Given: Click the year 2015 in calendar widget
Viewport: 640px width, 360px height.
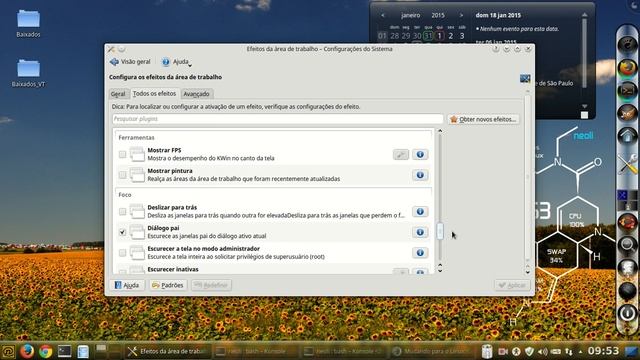Looking at the screenshot, I should (x=438, y=15).
